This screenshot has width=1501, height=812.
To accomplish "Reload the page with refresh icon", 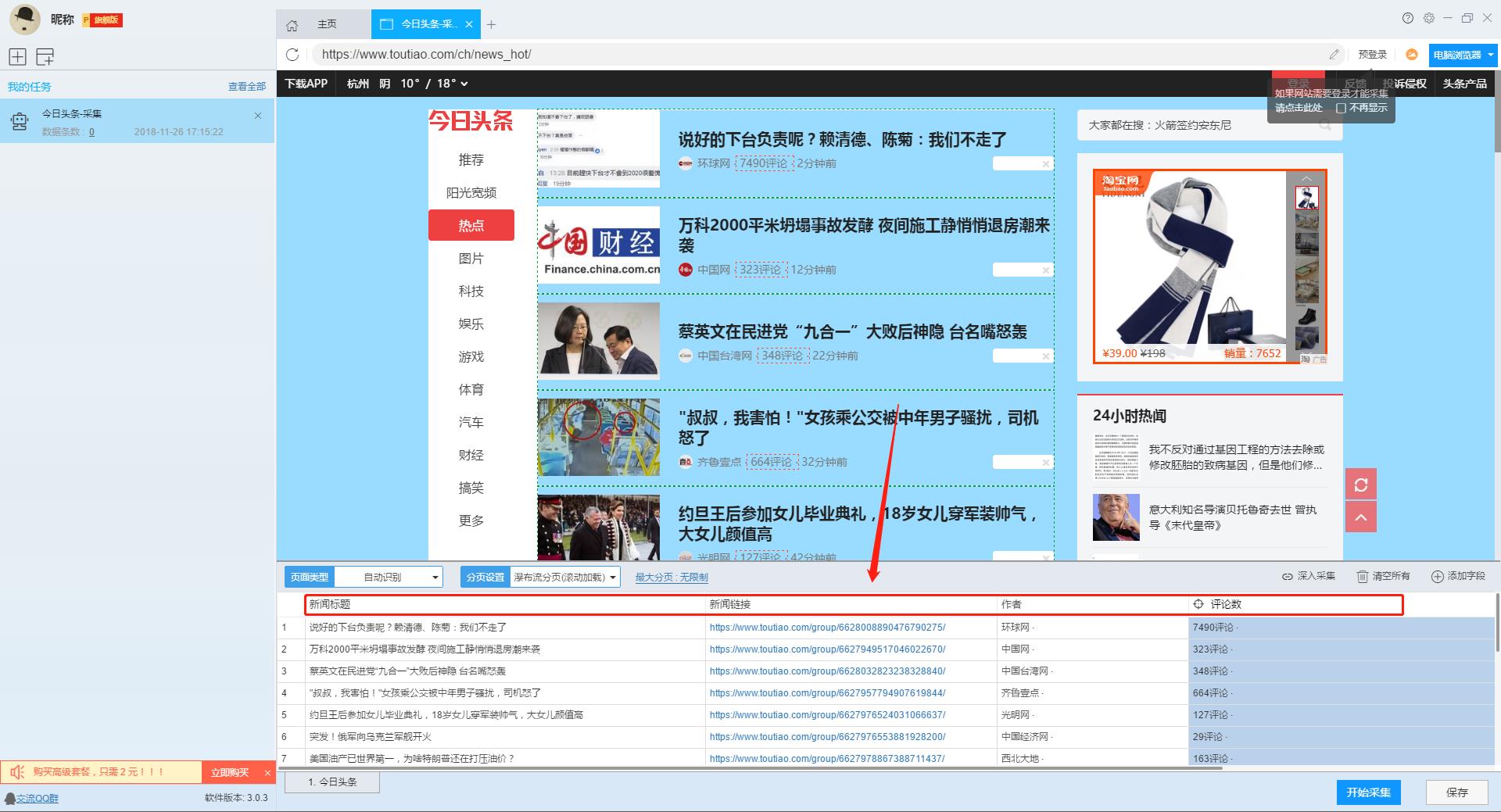I will point(292,54).
